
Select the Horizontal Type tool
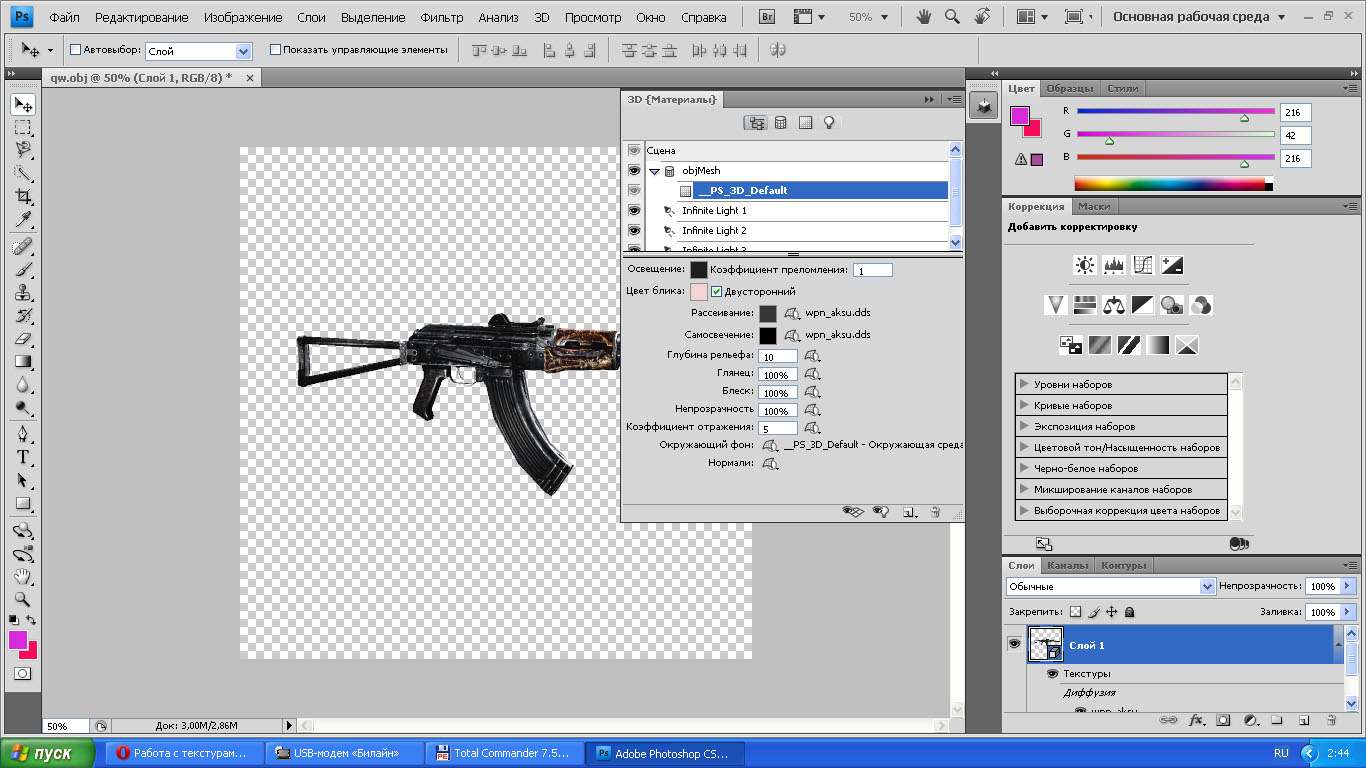[x=23, y=457]
